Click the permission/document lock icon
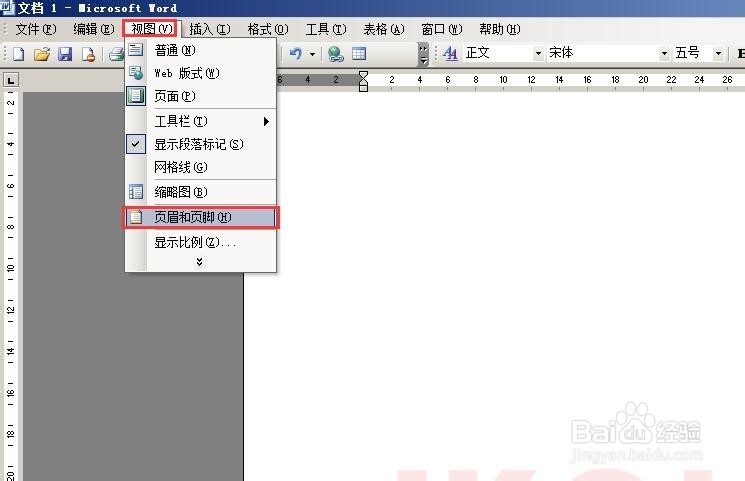This screenshot has height=481, width=745. pos(88,54)
